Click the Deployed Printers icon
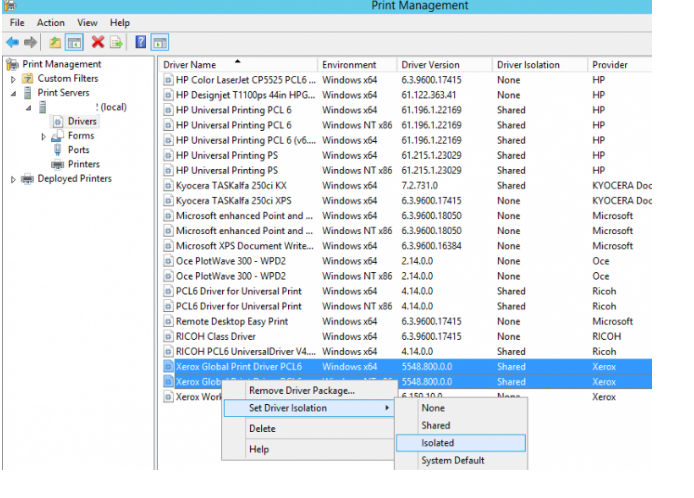694x498 pixels. click(x=27, y=179)
